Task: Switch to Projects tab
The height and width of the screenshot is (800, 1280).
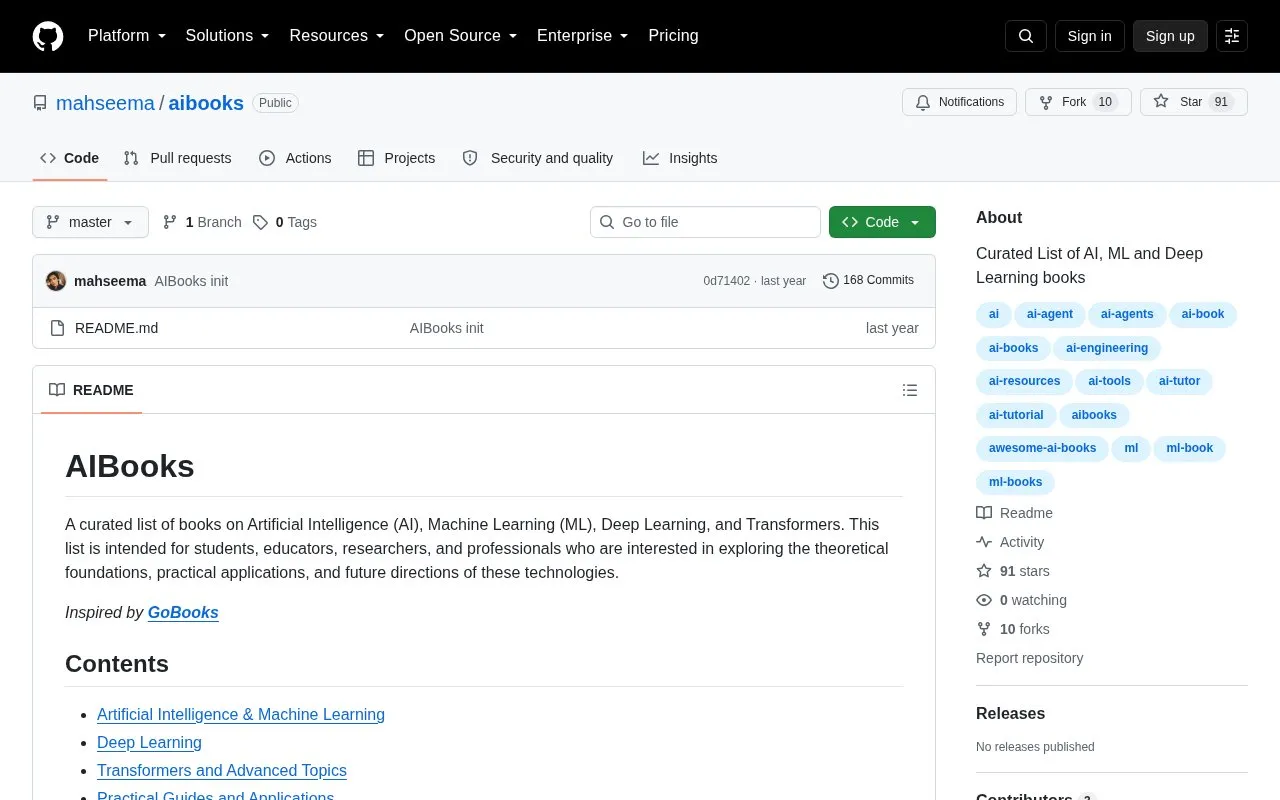Action: pyautogui.click(x=396, y=158)
